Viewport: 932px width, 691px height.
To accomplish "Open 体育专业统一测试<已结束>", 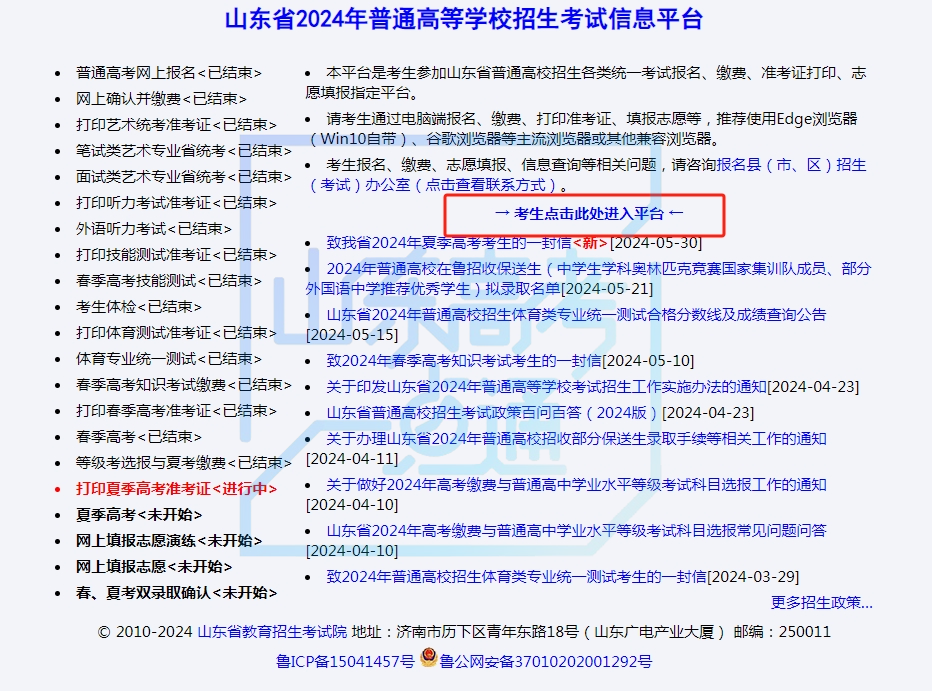I will 169,359.
